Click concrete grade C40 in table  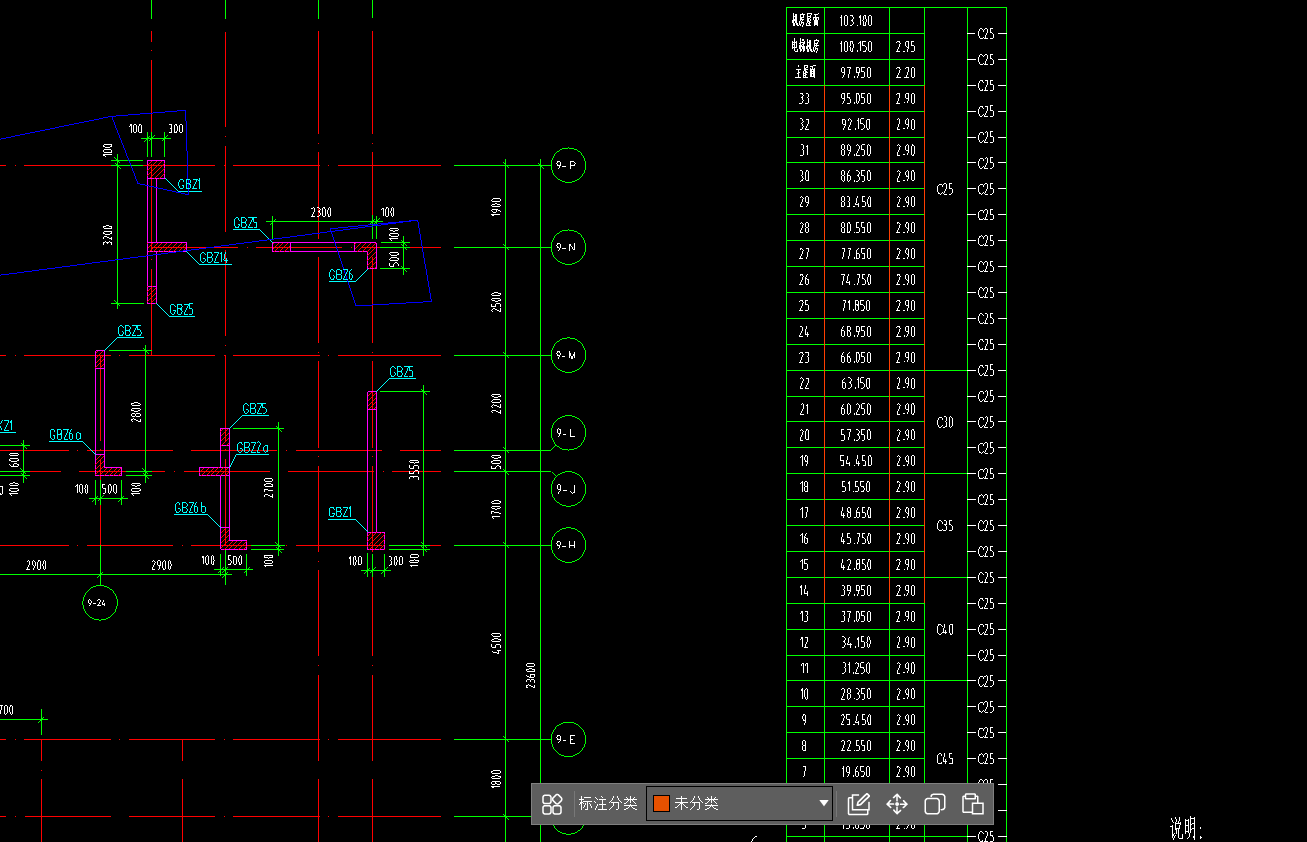click(x=945, y=630)
